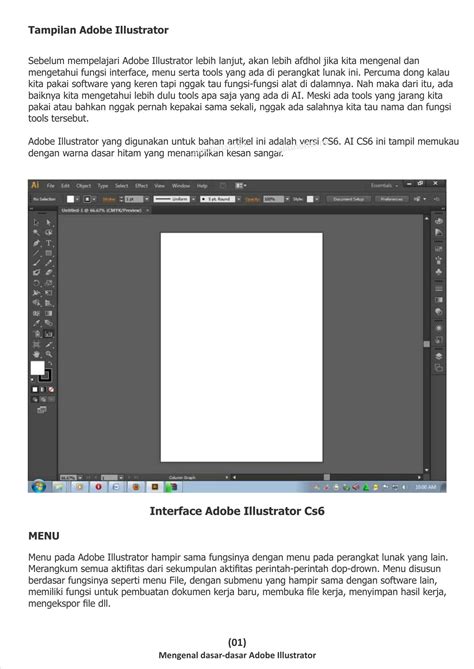The height and width of the screenshot is (669, 474).
Task: Select the Eyedropper tool
Action: 37,323
